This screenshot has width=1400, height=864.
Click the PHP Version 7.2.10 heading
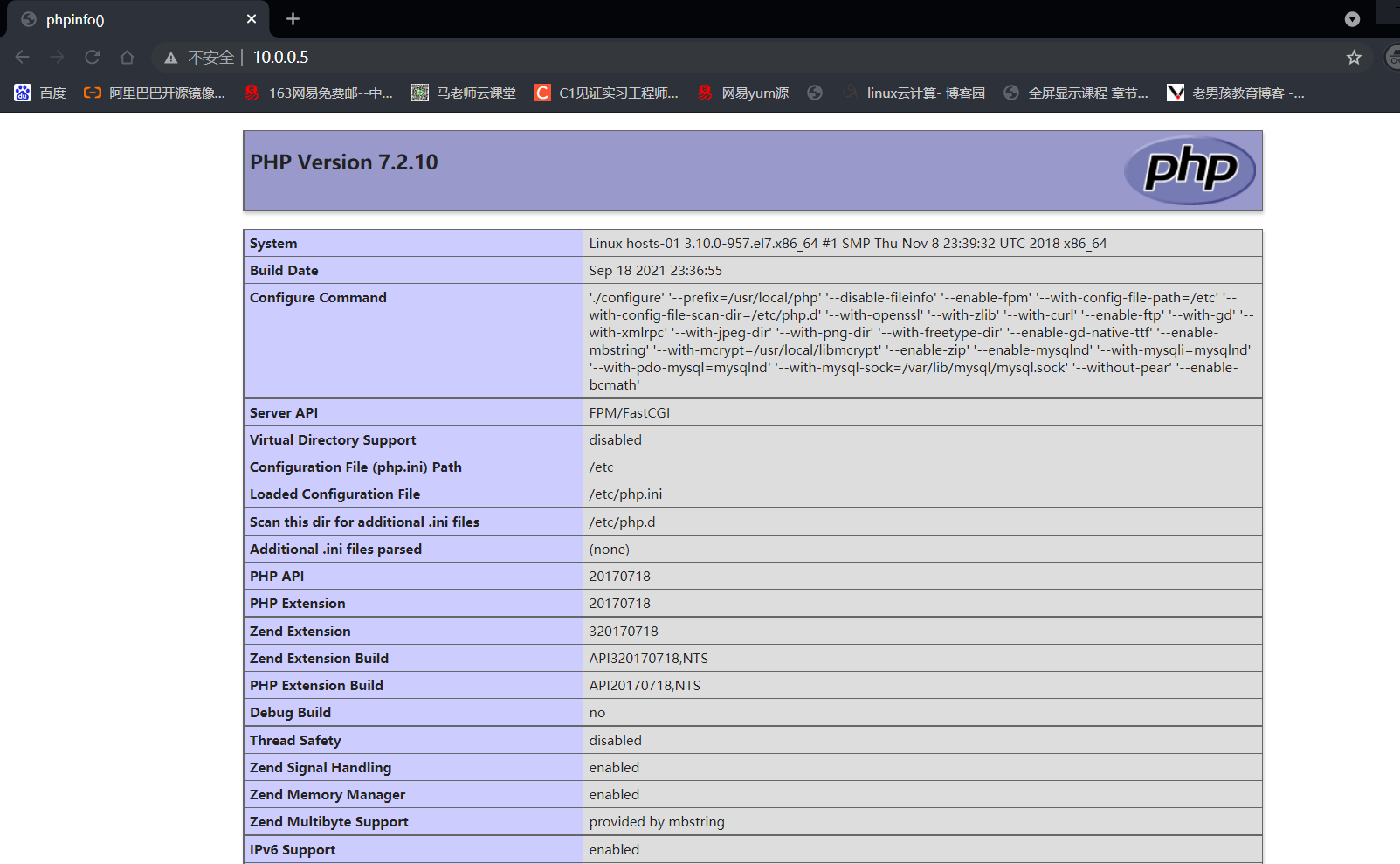[x=344, y=162]
